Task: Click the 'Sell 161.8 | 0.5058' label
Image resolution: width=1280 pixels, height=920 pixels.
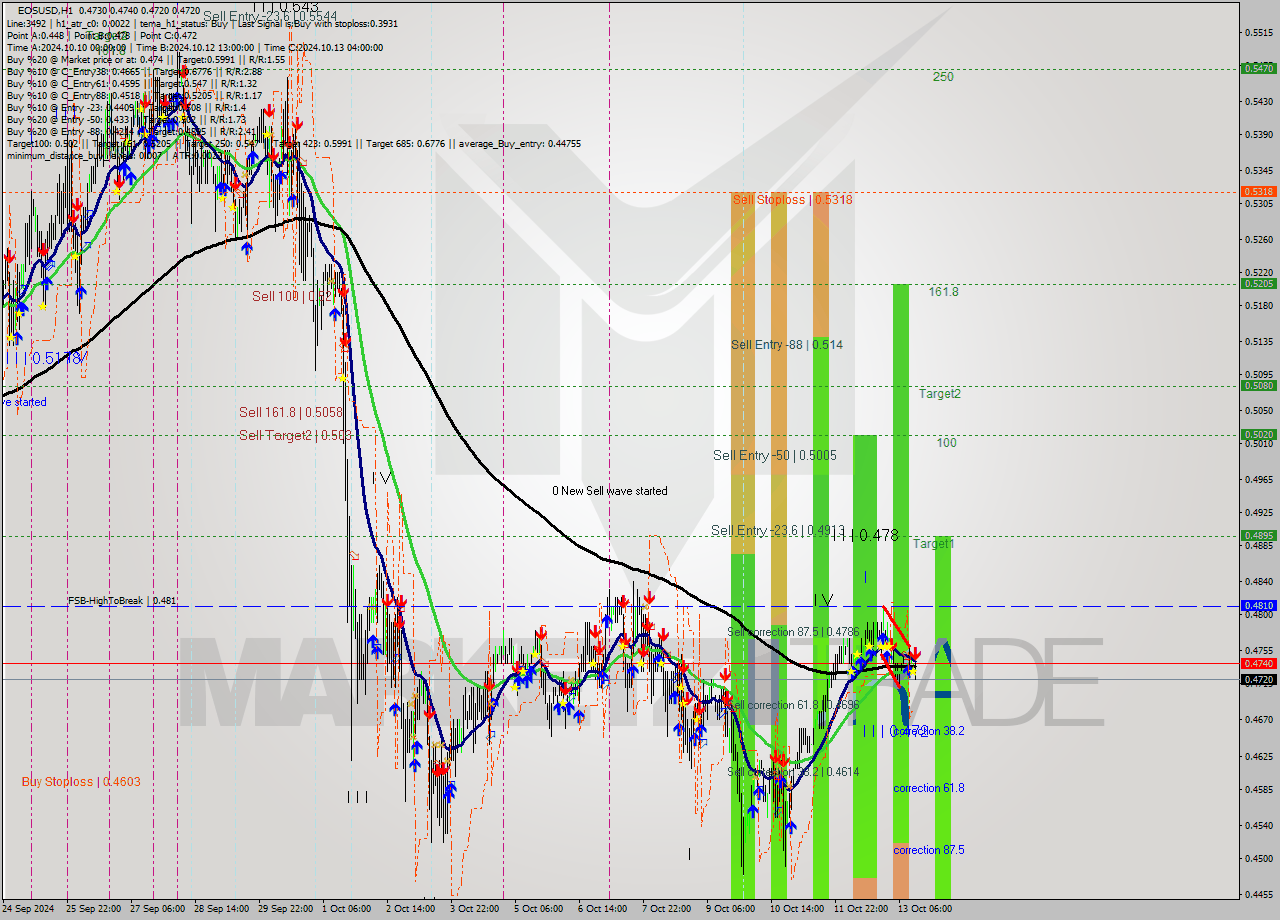Action: (x=291, y=412)
